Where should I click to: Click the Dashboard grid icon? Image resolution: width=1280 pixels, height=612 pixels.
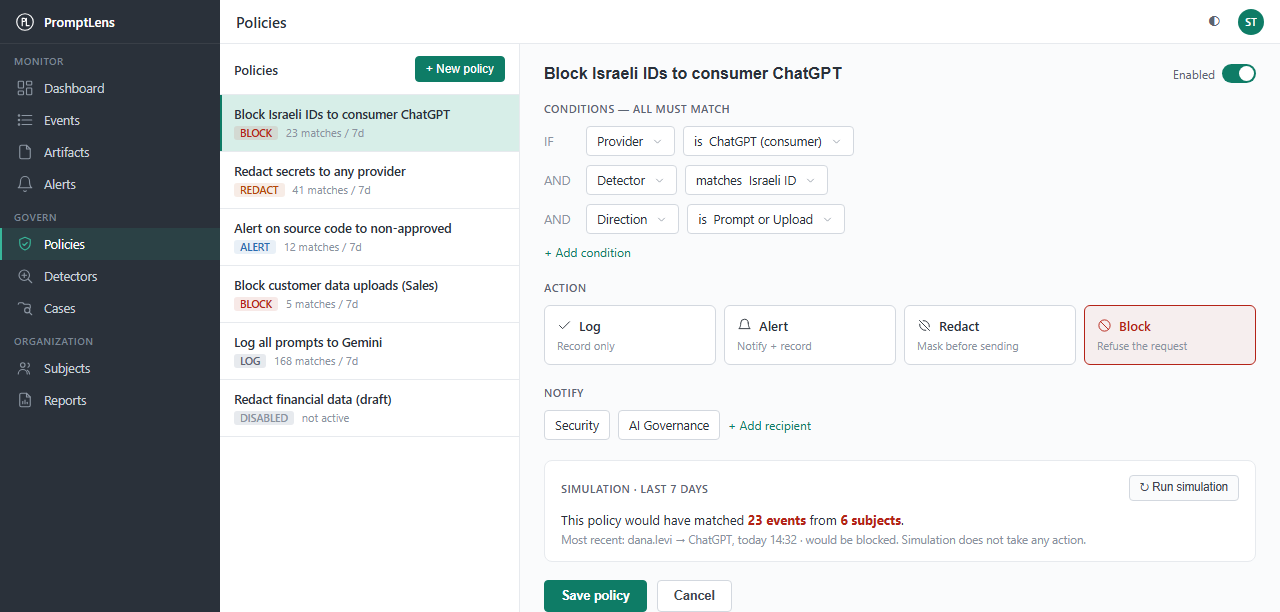tap(25, 88)
